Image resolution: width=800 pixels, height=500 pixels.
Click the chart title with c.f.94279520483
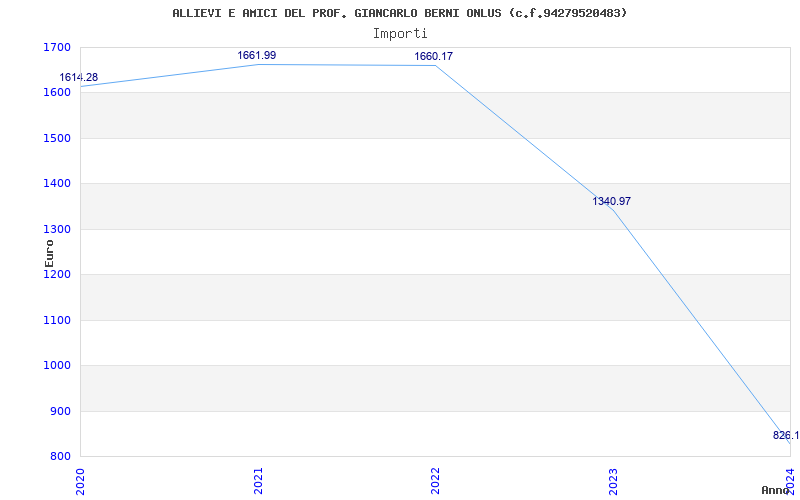(399, 13)
